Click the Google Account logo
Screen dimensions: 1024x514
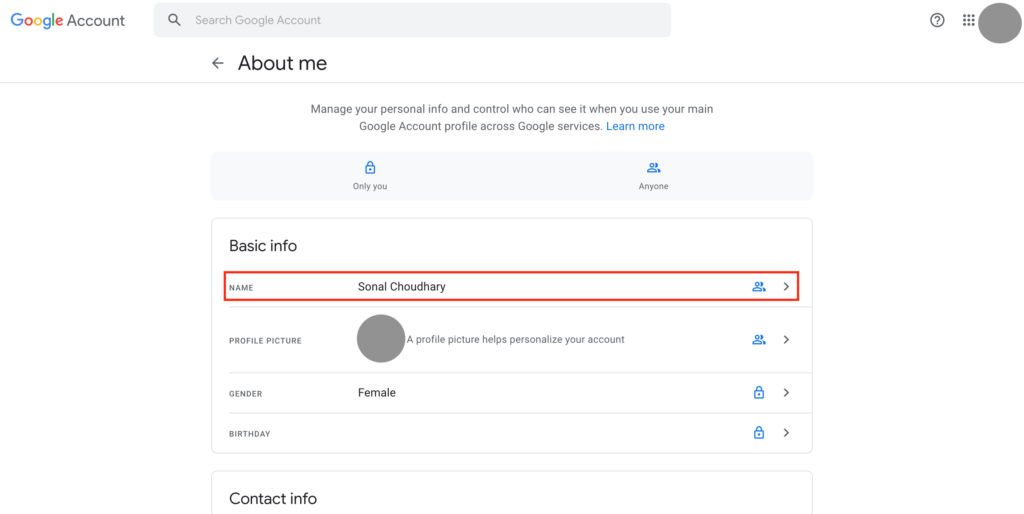[68, 20]
